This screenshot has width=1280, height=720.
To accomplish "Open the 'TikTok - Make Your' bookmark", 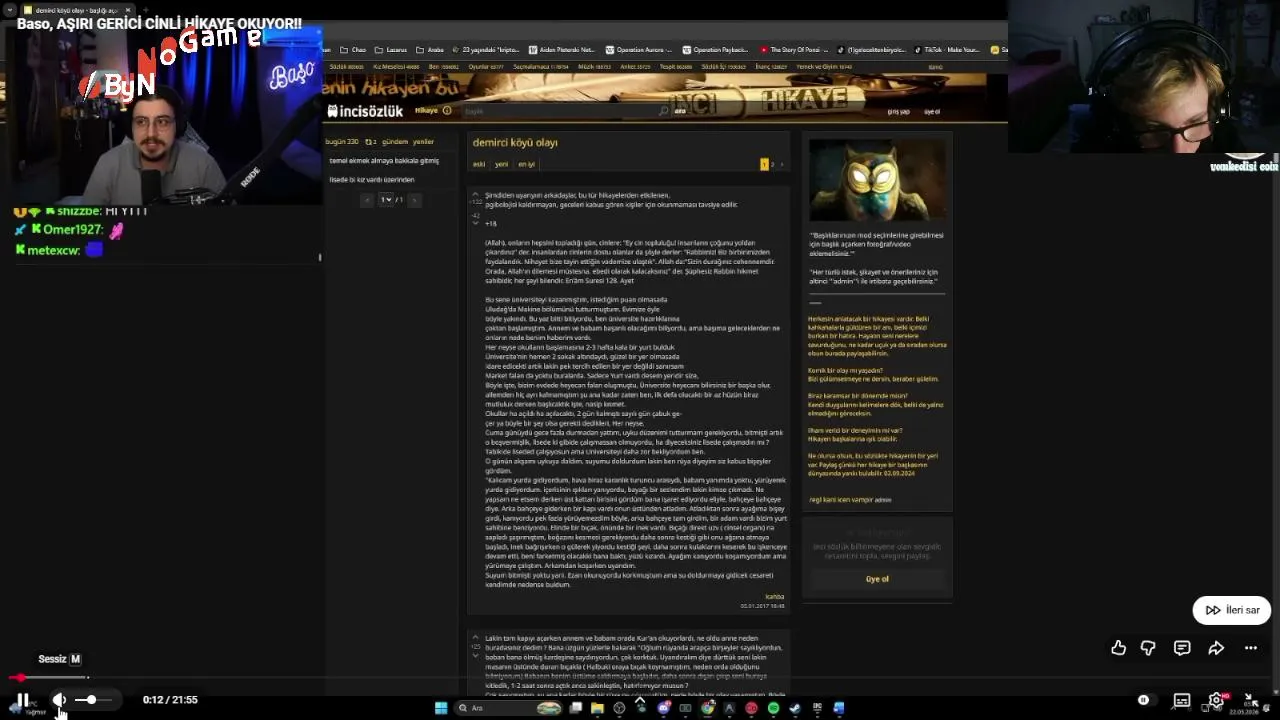I will (946, 50).
